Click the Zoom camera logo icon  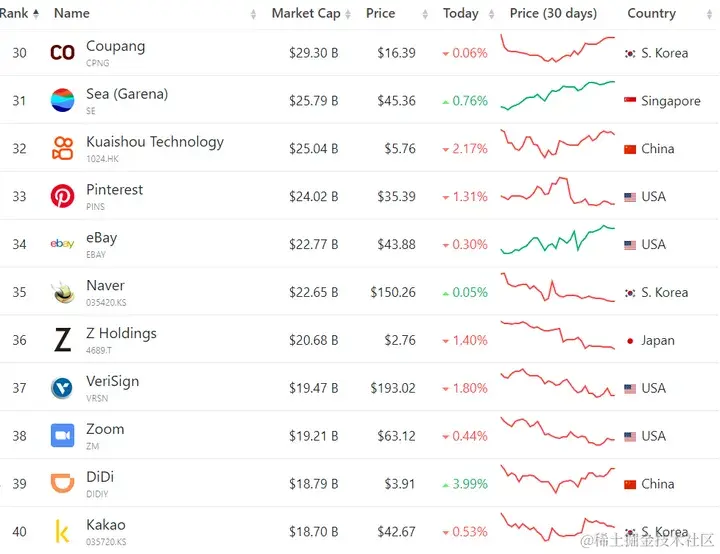point(62,436)
